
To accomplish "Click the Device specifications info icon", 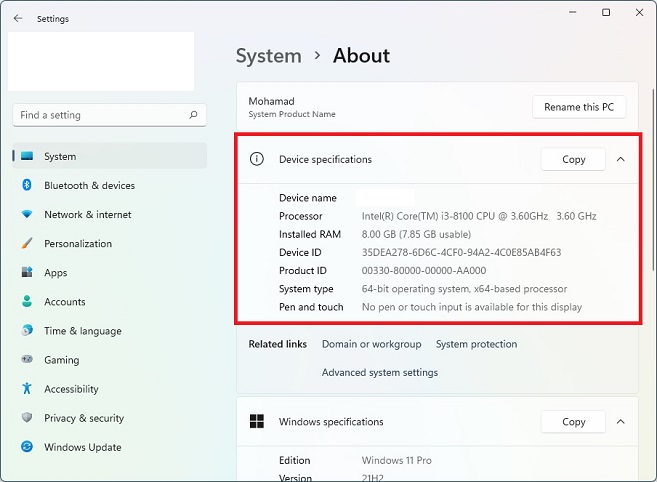I will point(257,159).
